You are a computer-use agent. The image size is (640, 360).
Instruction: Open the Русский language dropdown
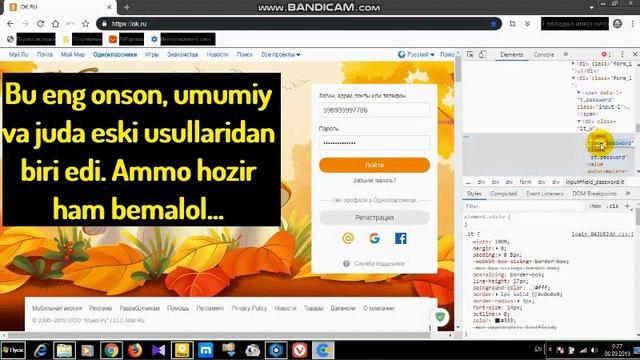click(x=416, y=54)
